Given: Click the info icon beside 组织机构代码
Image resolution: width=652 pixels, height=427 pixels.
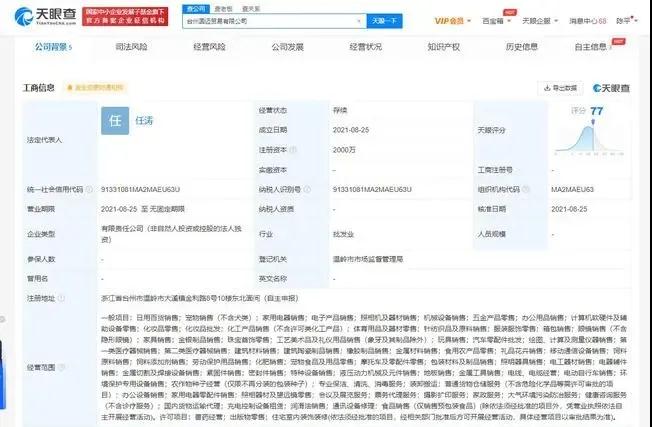Looking at the screenshot, I should pos(526,190).
